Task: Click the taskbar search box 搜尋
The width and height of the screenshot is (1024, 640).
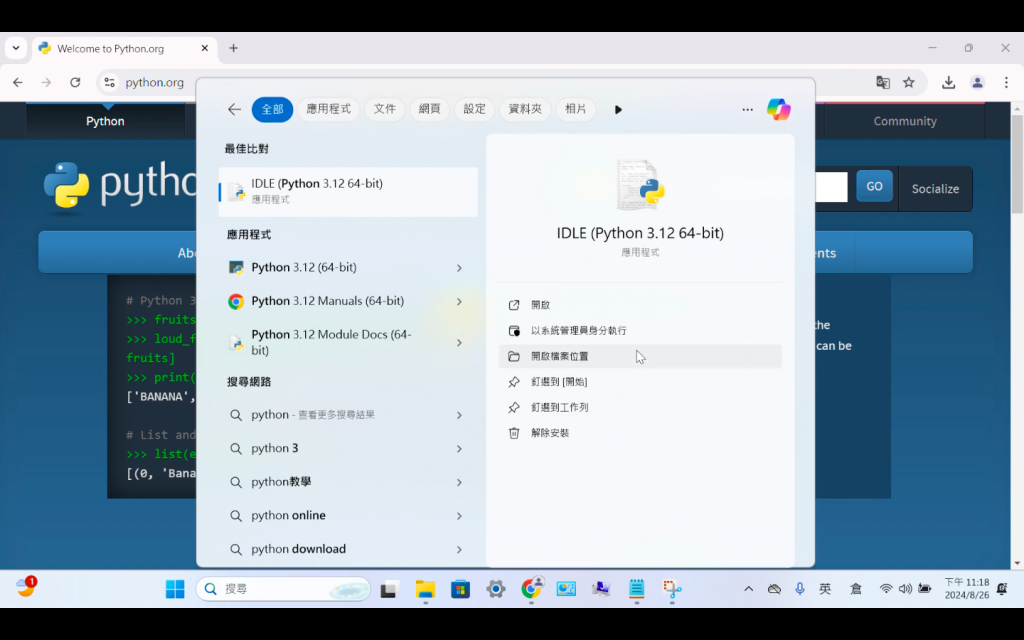Action: point(283,588)
